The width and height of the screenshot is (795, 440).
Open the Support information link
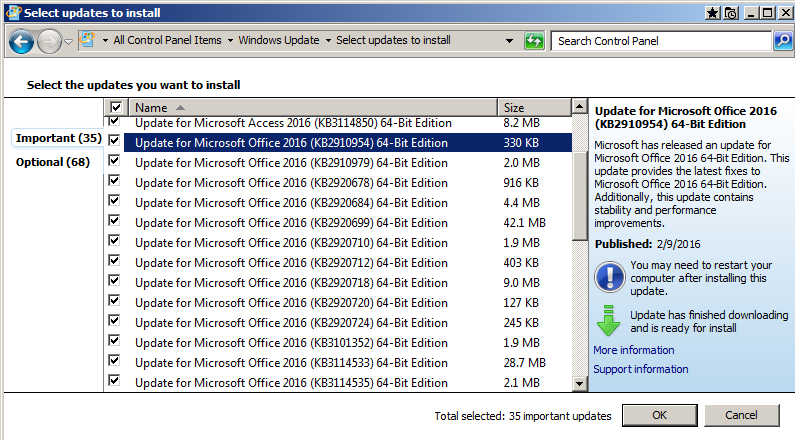click(641, 369)
